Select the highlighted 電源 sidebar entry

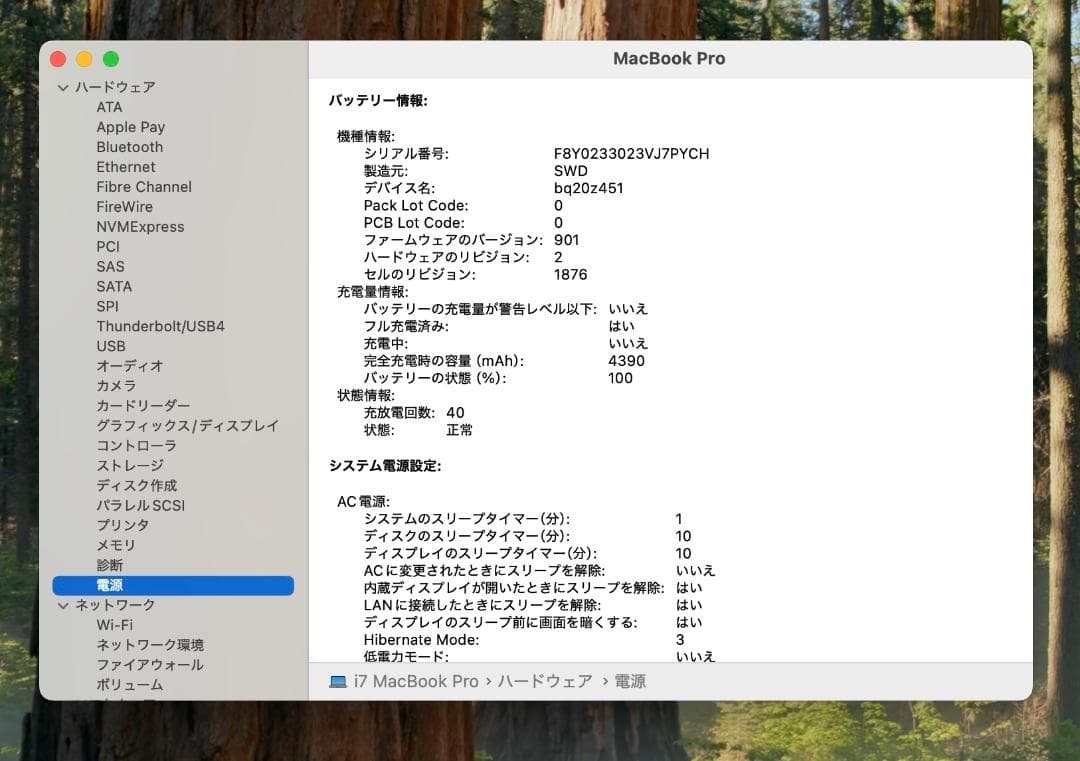[110, 584]
